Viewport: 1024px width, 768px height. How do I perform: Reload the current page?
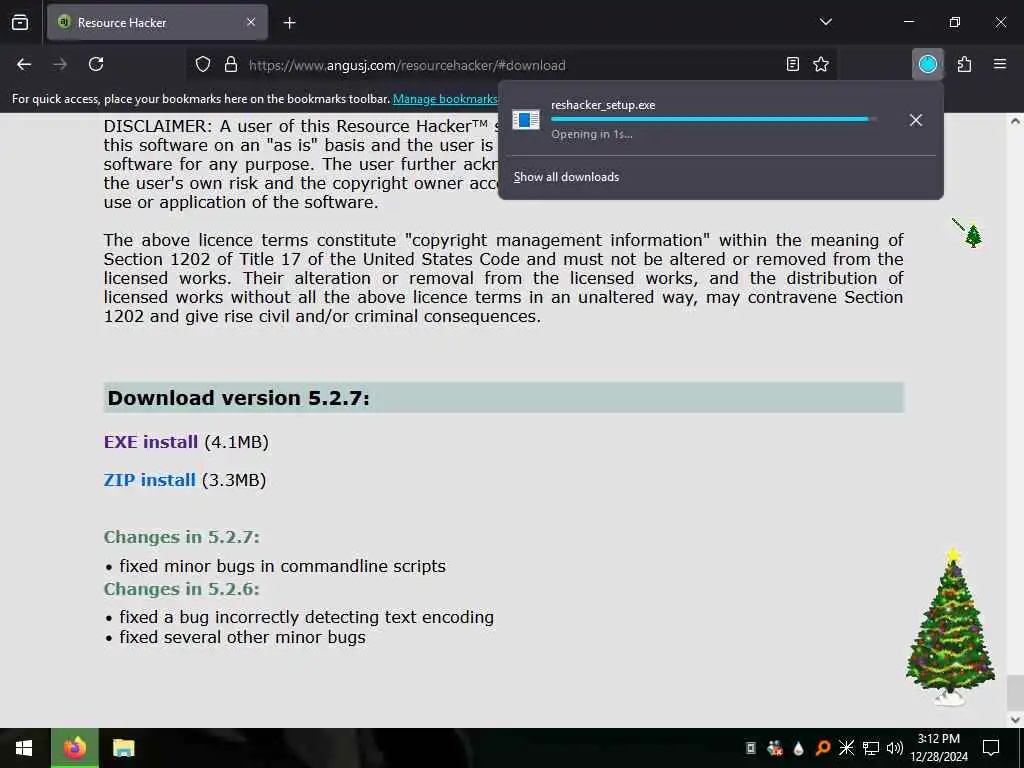coord(96,64)
